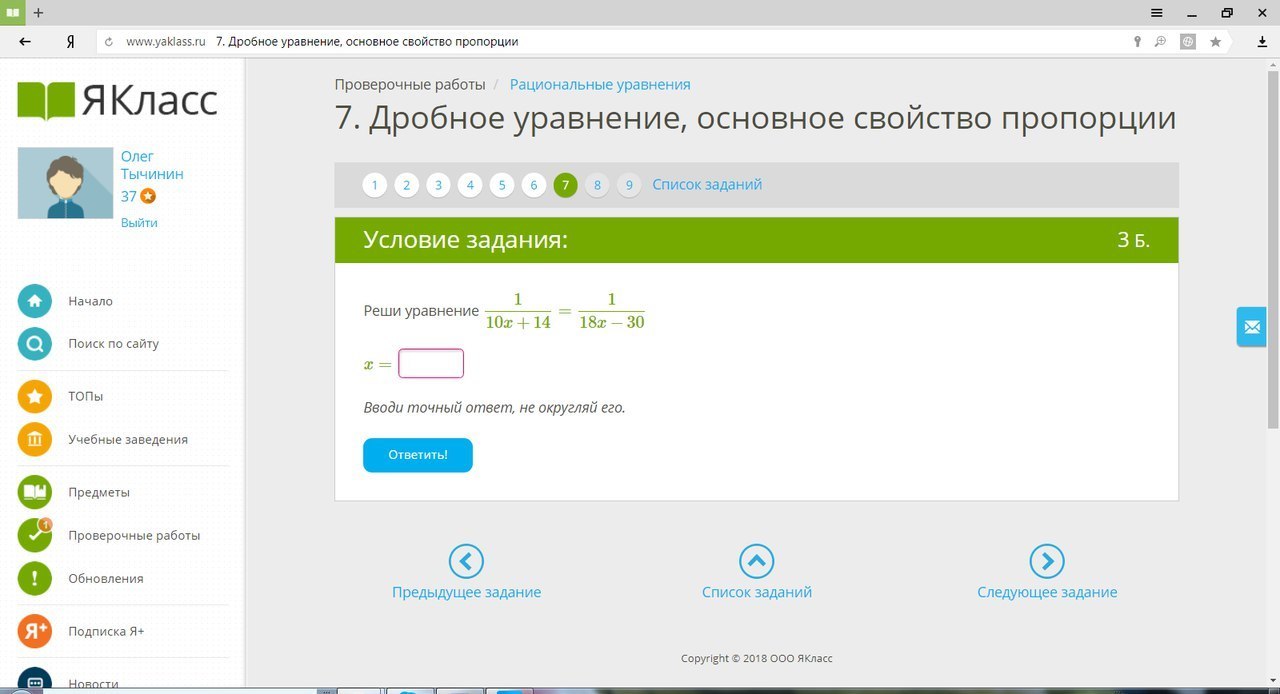Open the browser hamburger menu
Screen dimensions: 1280x694
point(1157,13)
